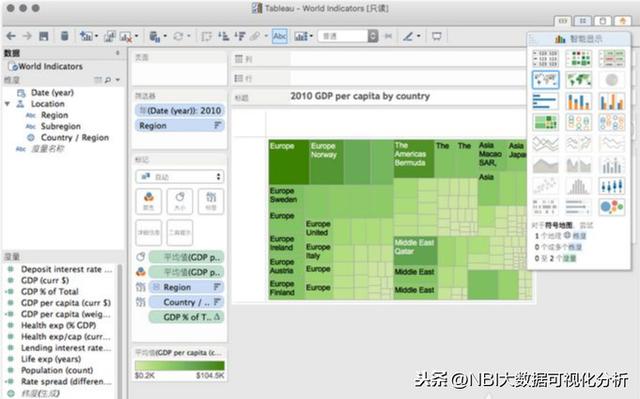This screenshot has height=399, width=640.
Task: Select Country / Region dimension field
Action: click(75, 137)
